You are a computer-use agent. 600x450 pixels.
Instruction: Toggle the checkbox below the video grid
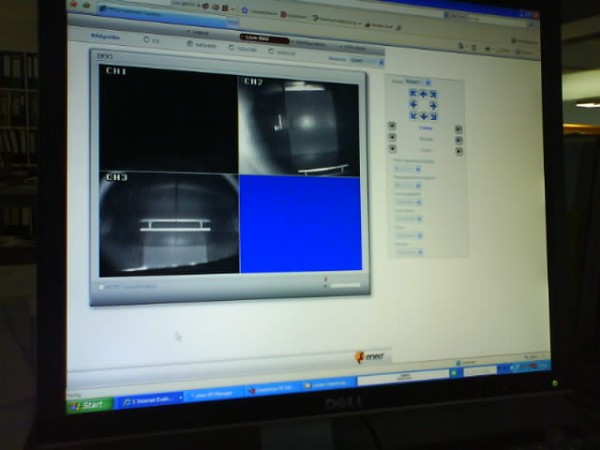pos(101,287)
